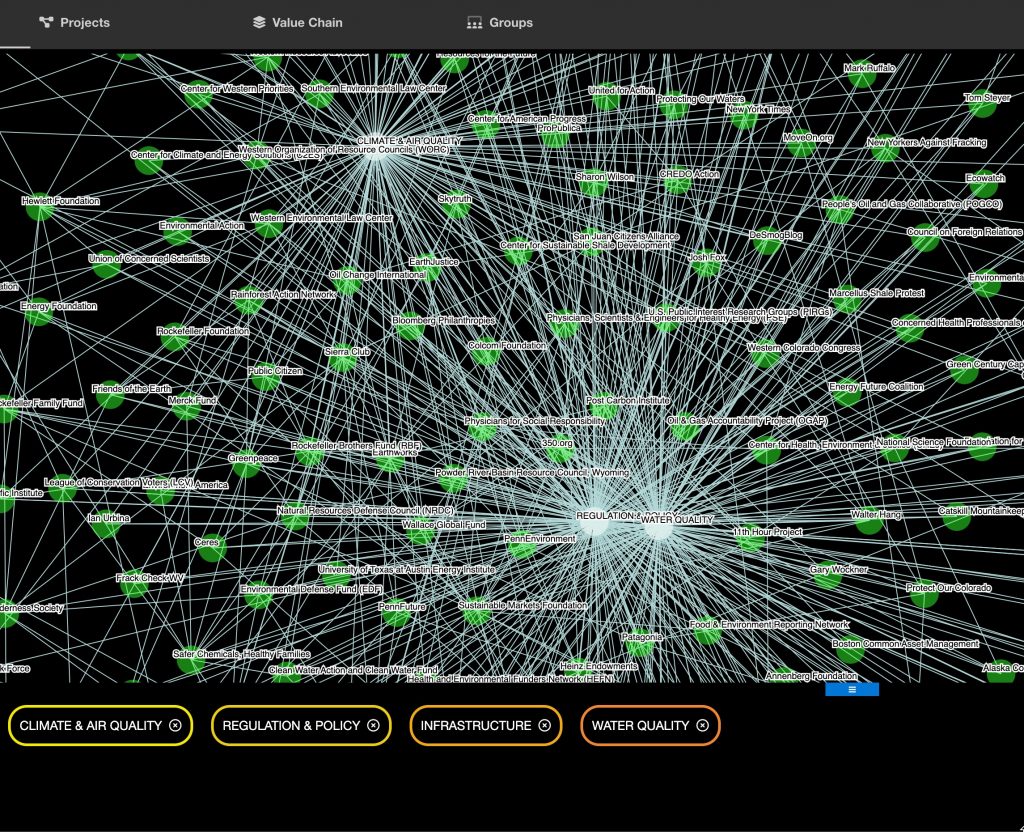Click the Frack Check WV node

pos(134,584)
